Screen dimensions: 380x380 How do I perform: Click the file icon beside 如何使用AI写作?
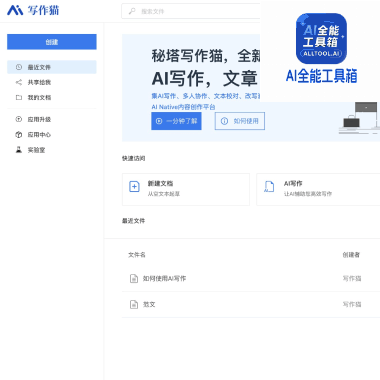(134, 278)
